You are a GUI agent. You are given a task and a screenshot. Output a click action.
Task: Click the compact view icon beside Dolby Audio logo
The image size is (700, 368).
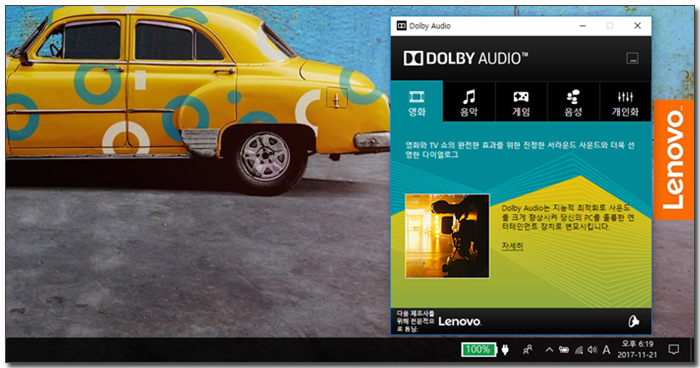pyautogui.click(x=632, y=58)
